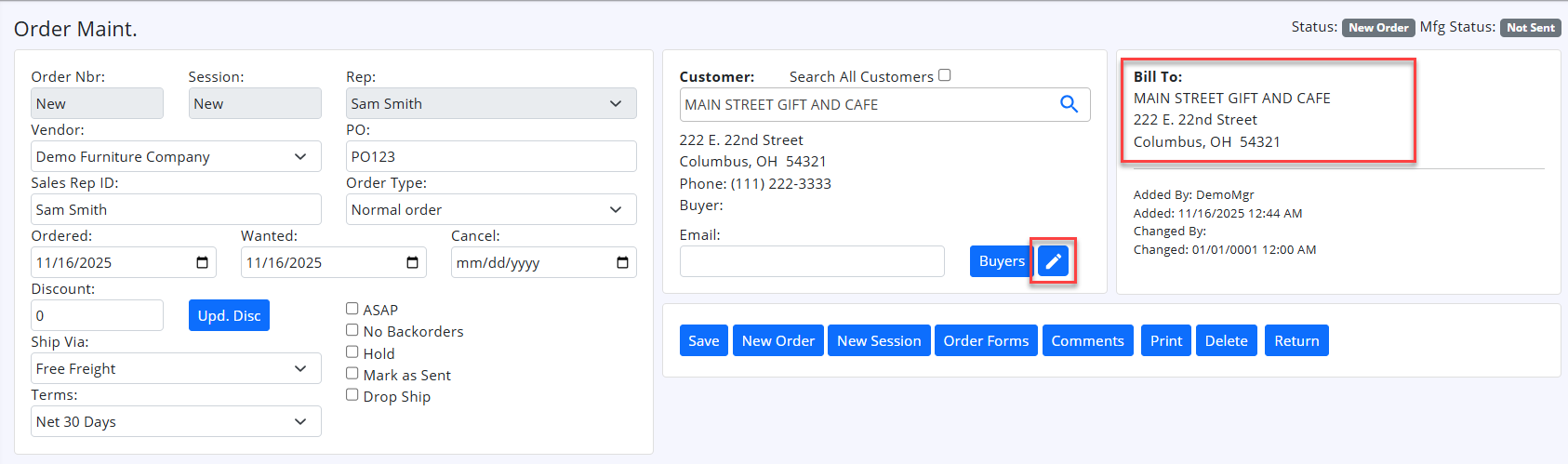Click the Buyers button
This screenshot has height=464, width=1568.
coord(1001,261)
